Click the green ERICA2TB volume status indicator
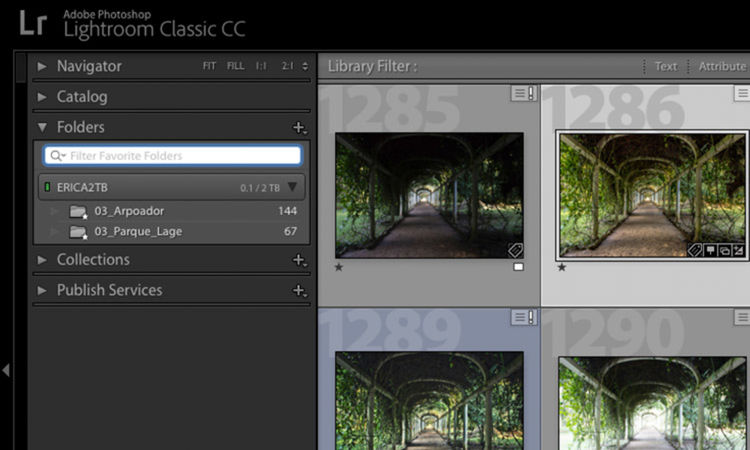Image resolution: width=750 pixels, height=450 pixels. pyautogui.click(x=47, y=187)
